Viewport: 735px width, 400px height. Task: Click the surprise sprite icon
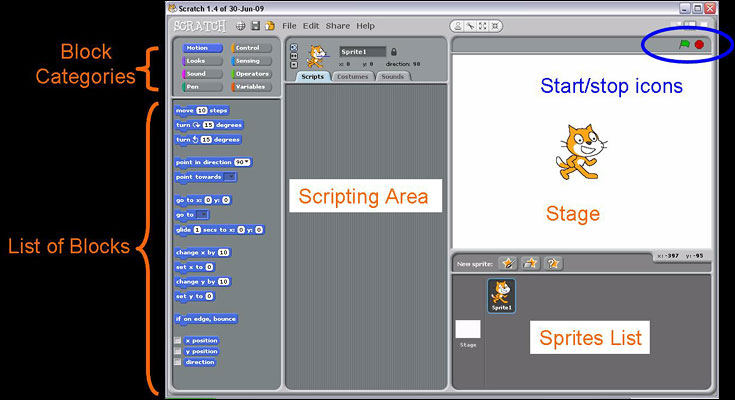point(553,264)
